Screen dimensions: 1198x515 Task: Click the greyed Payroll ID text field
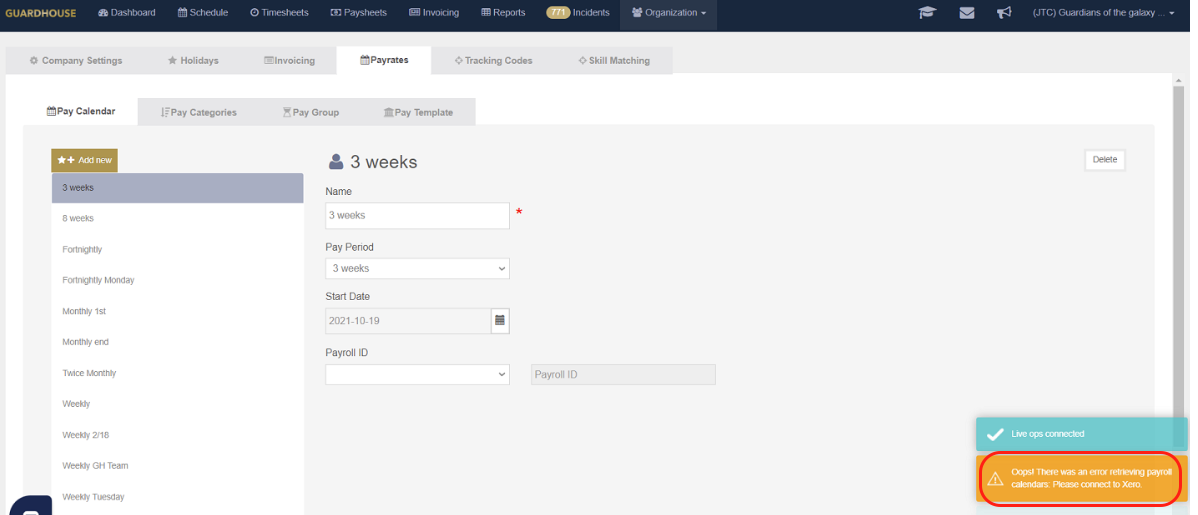[x=623, y=374]
